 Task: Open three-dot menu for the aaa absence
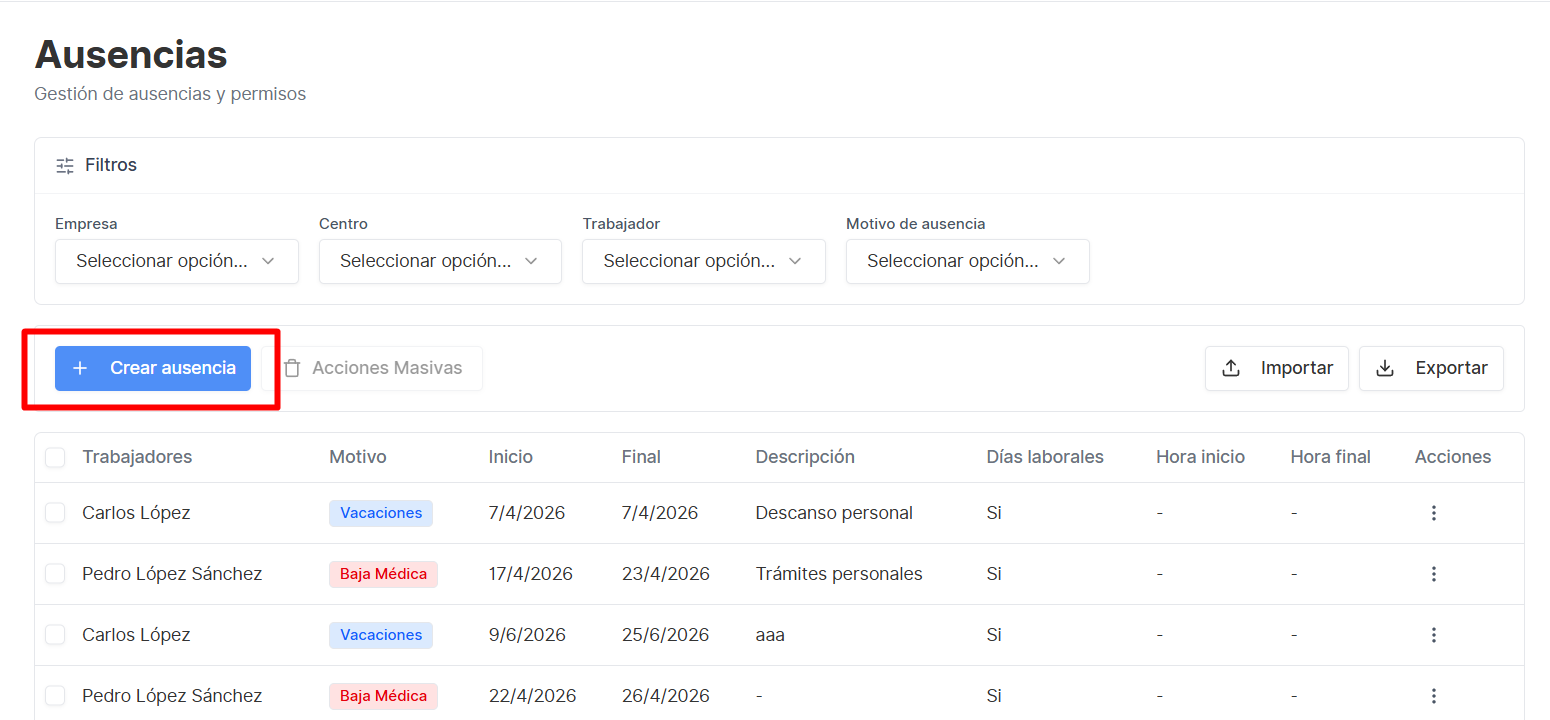tap(1433, 635)
